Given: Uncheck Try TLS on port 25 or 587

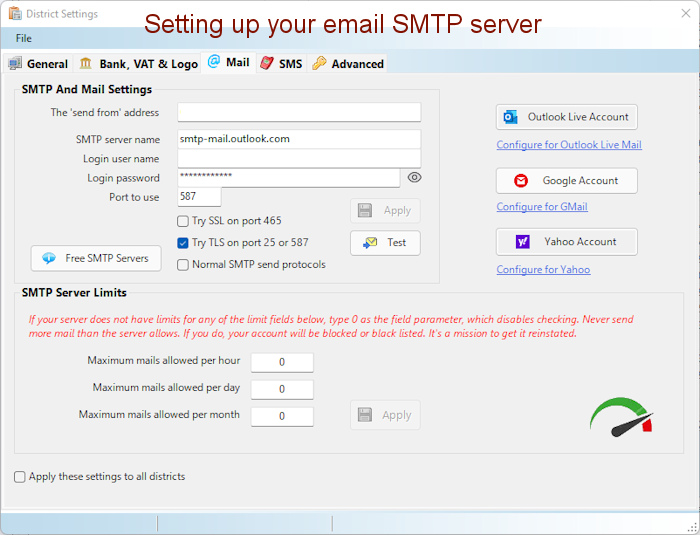Looking at the screenshot, I should 183,243.
